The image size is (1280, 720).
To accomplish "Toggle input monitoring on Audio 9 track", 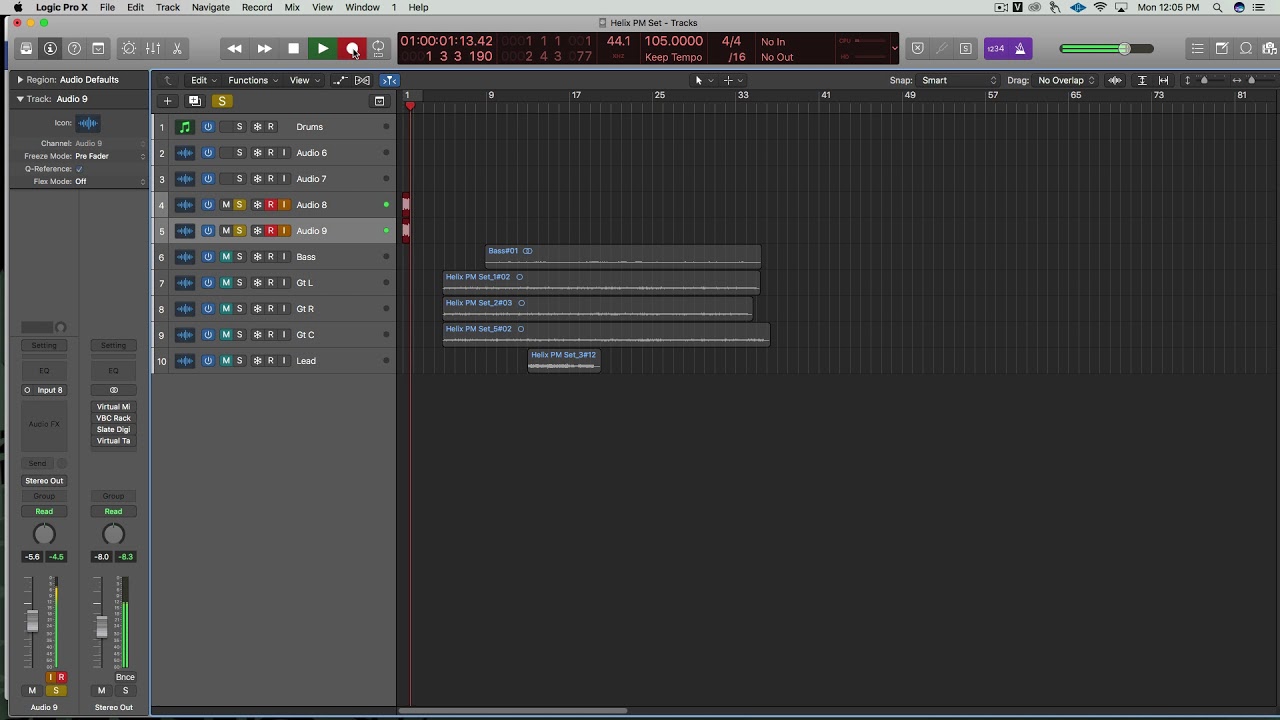I will [x=284, y=231].
